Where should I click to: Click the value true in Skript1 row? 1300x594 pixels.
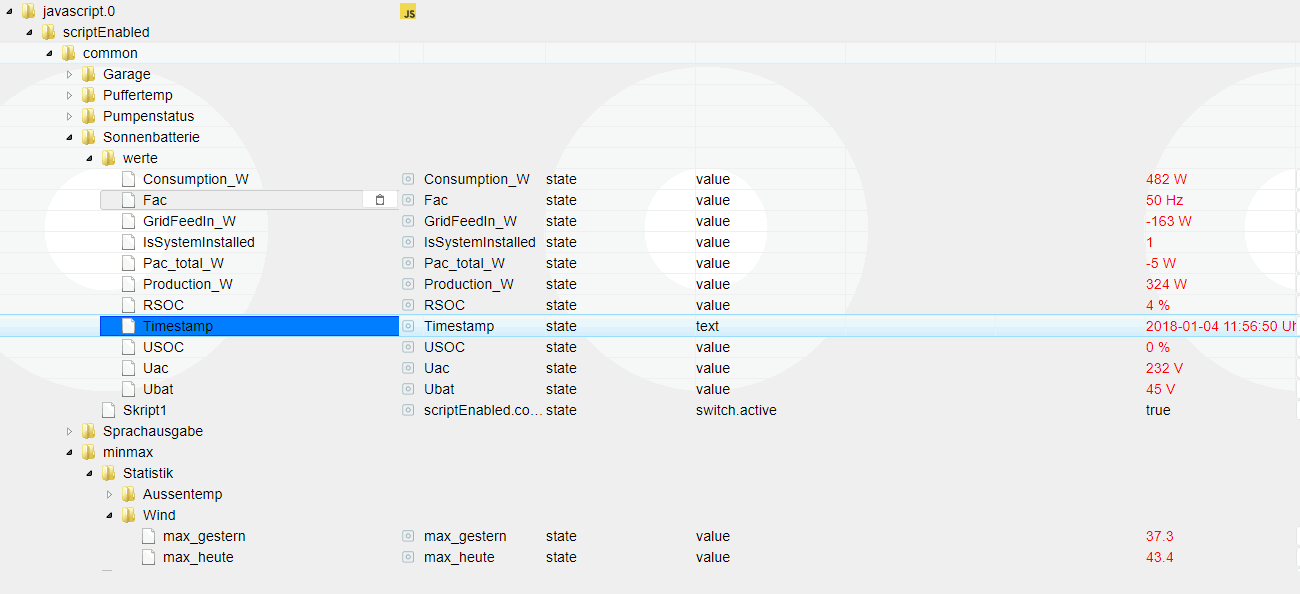coord(1158,410)
